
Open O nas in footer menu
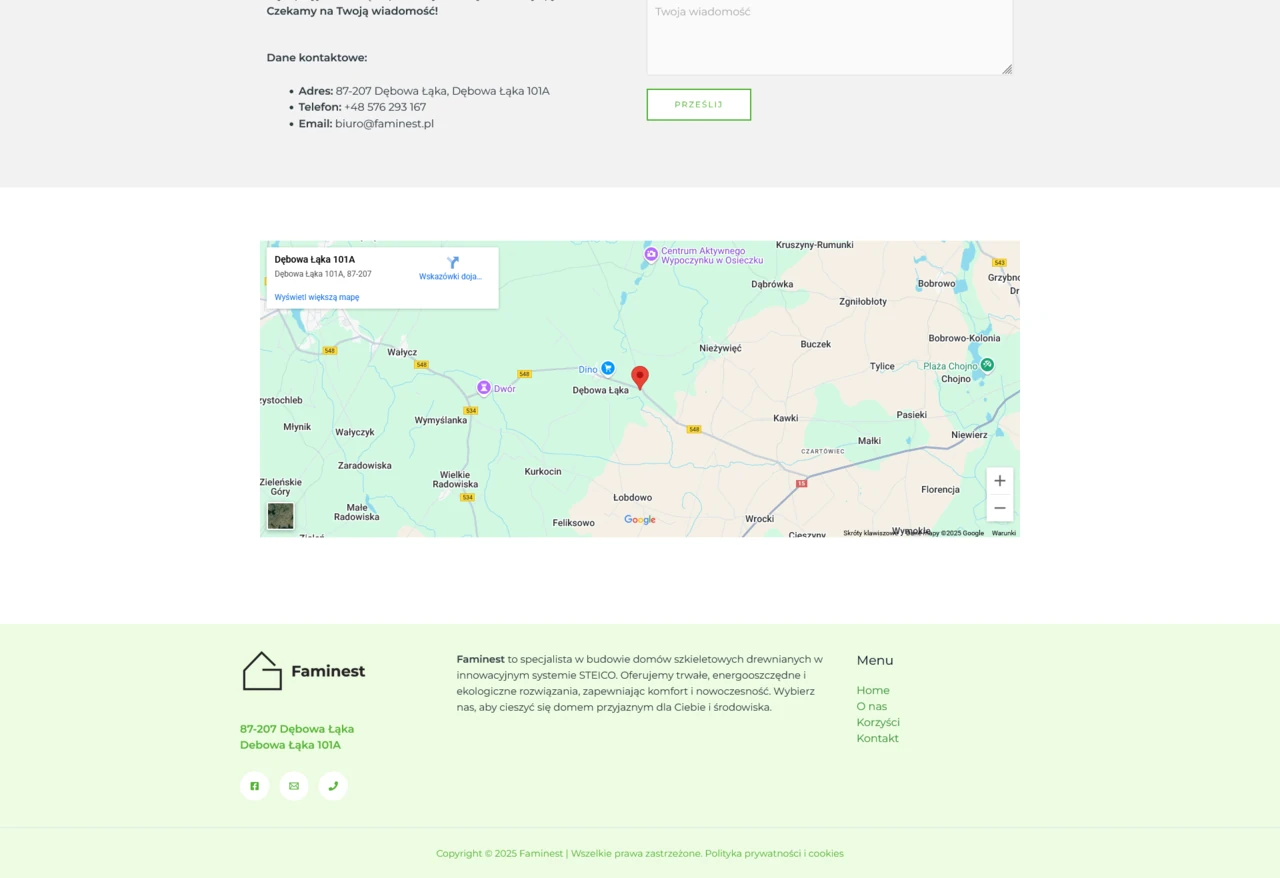pyautogui.click(x=872, y=706)
